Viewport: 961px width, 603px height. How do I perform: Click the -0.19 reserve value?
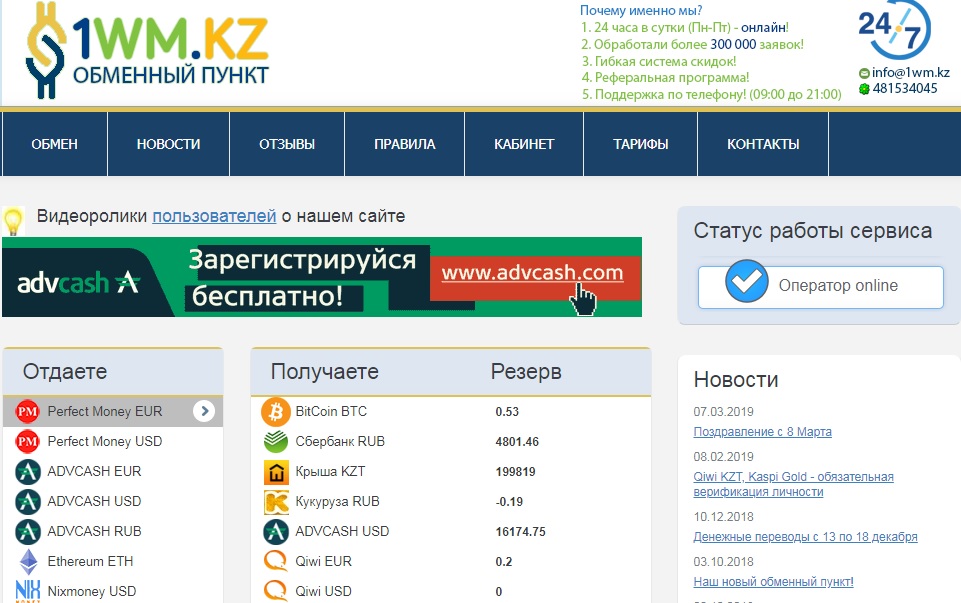509,502
